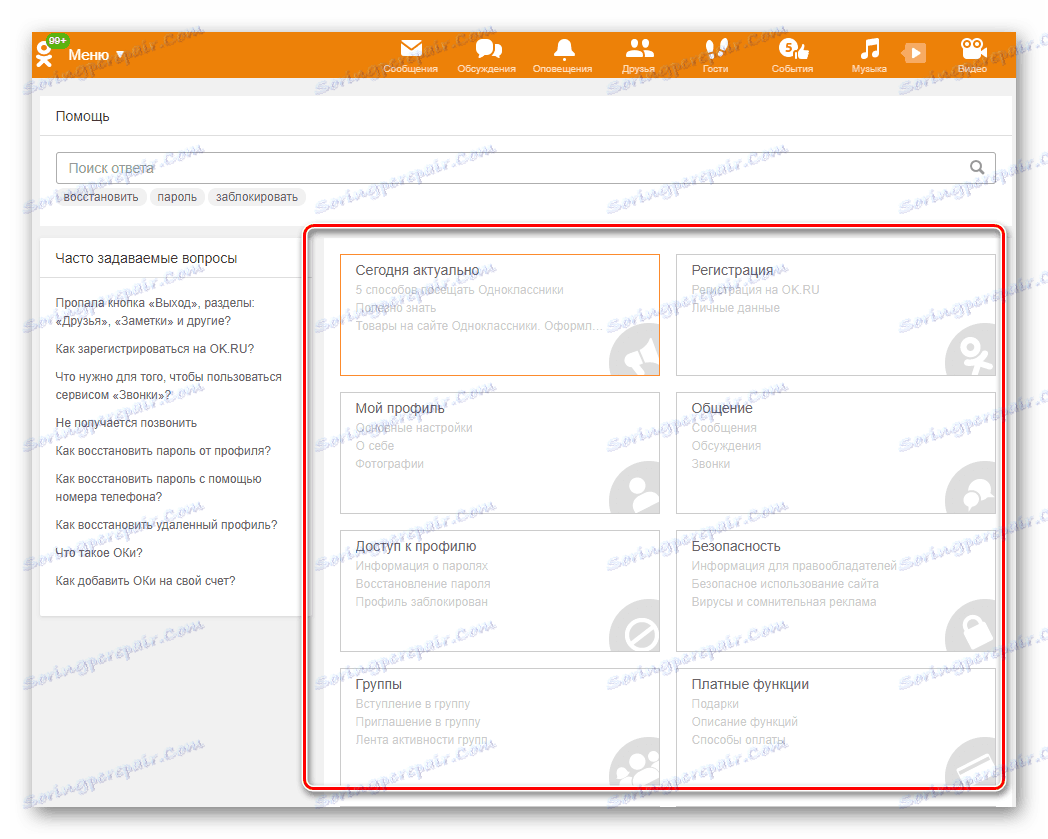Click the Поиск ответа search field
This screenshot has width=1048, height=839.
click(525, 168)
